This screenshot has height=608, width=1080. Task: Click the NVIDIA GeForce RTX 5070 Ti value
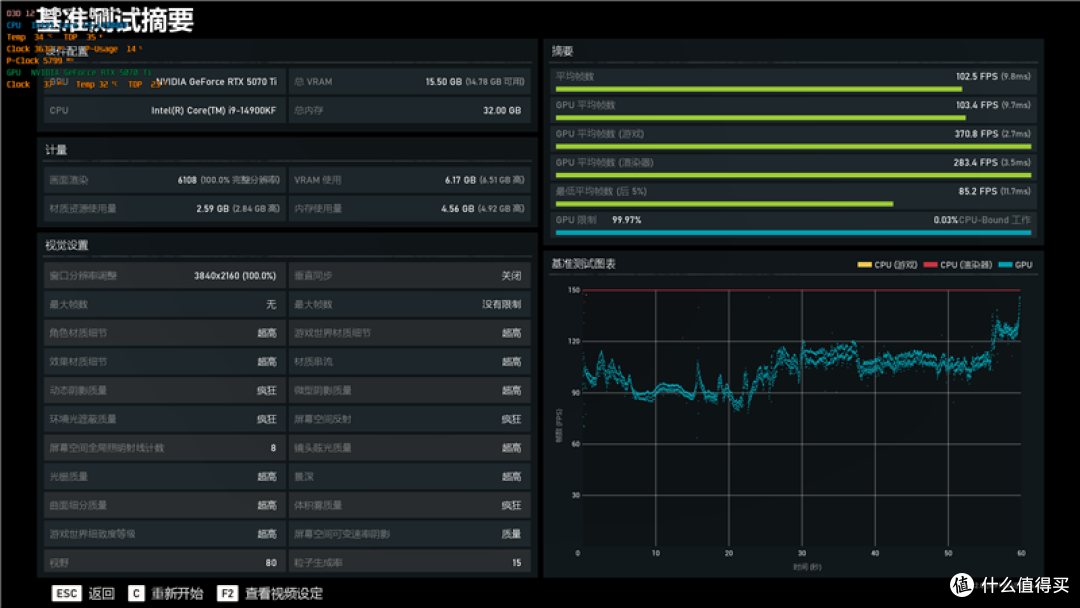point(216,82)
